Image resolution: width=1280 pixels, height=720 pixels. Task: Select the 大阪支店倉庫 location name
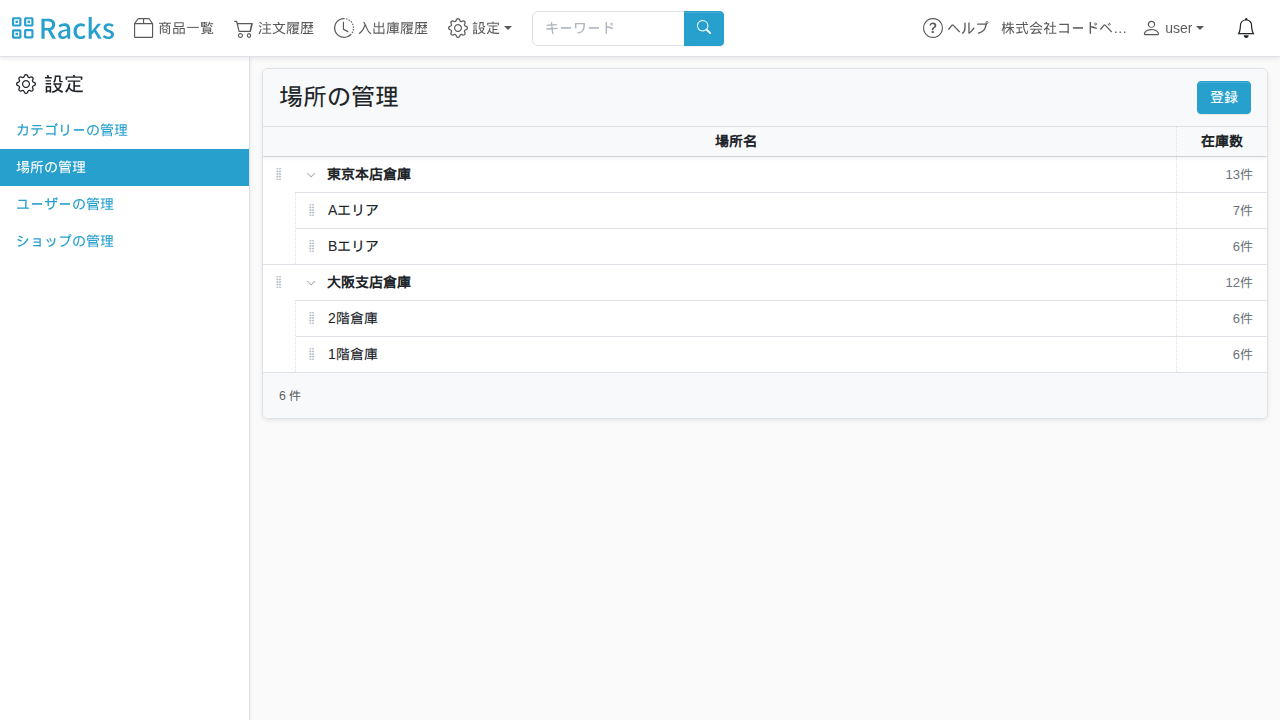[x=369, y=283]
